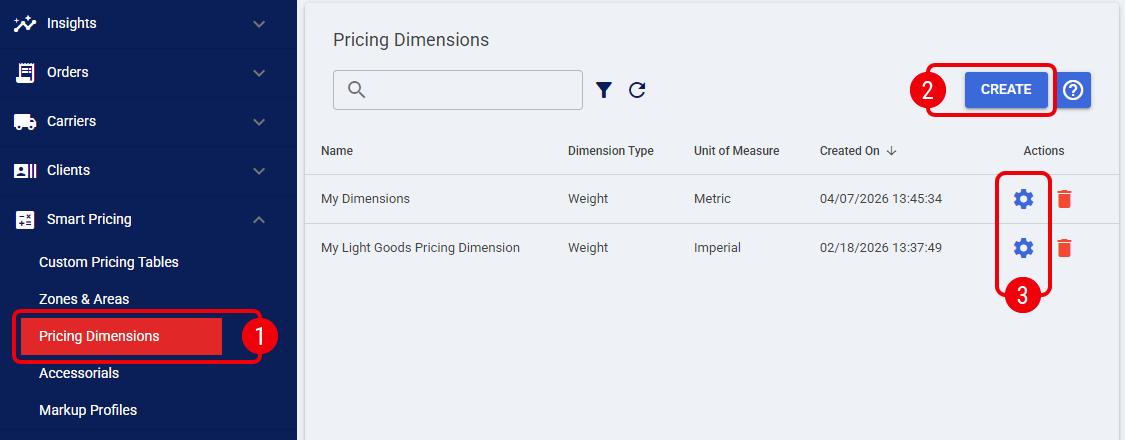The height and width of the screenshot is (440, 1125).
Task: Click the Carriers truck icon
Action: (25, 121)
